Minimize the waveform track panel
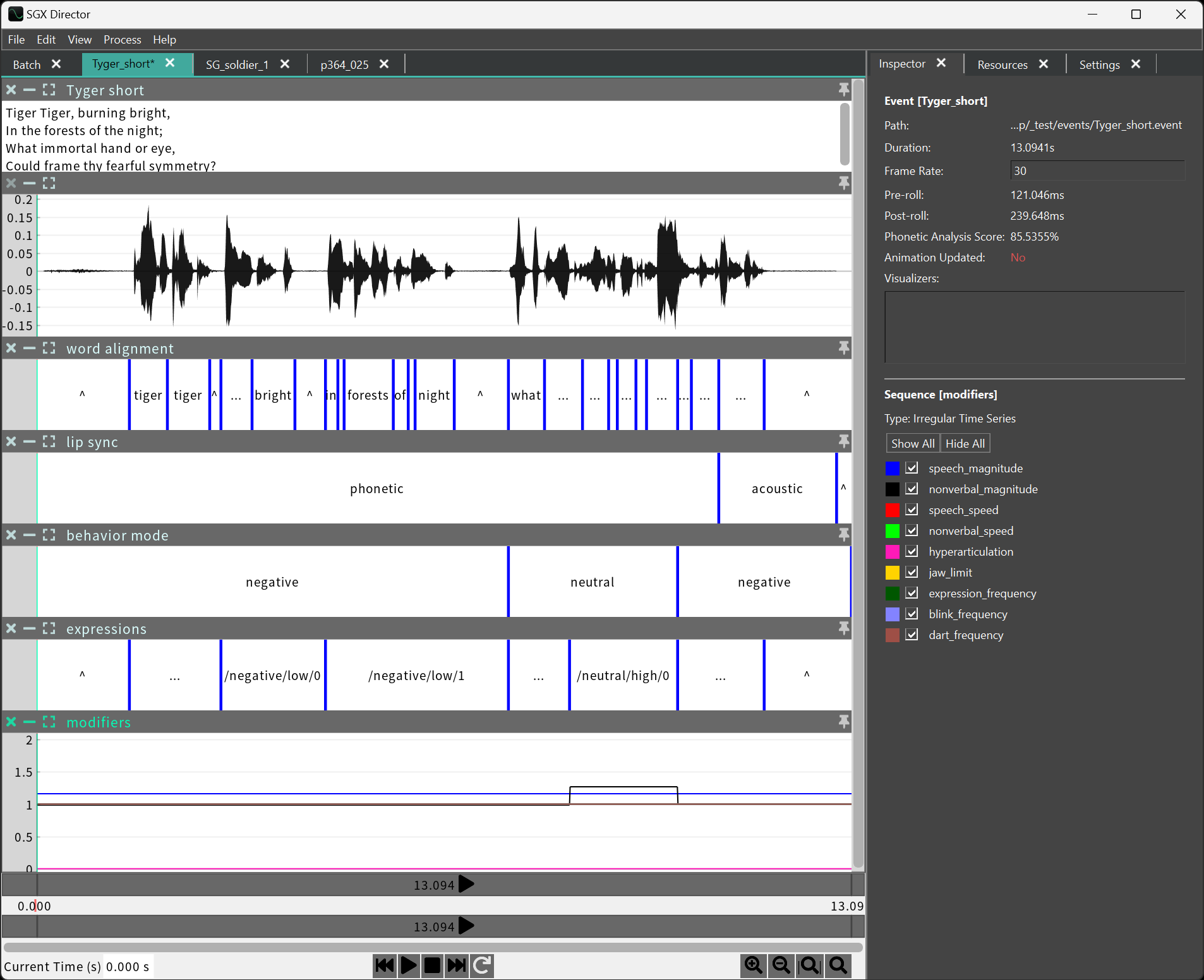The height and width of the screenshot is (980, 1204). [x=30, y=183]
